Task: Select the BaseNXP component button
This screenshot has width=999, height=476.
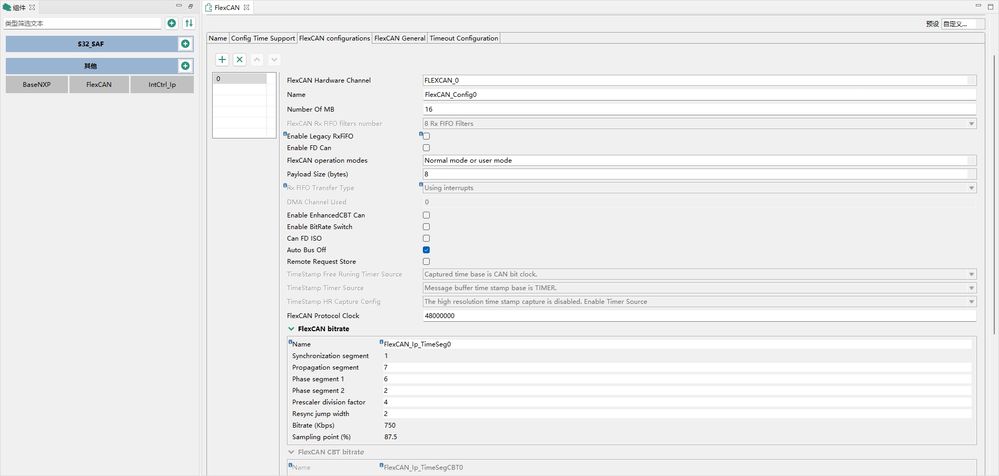Action: pyautogui.click(x=37, y=85)
